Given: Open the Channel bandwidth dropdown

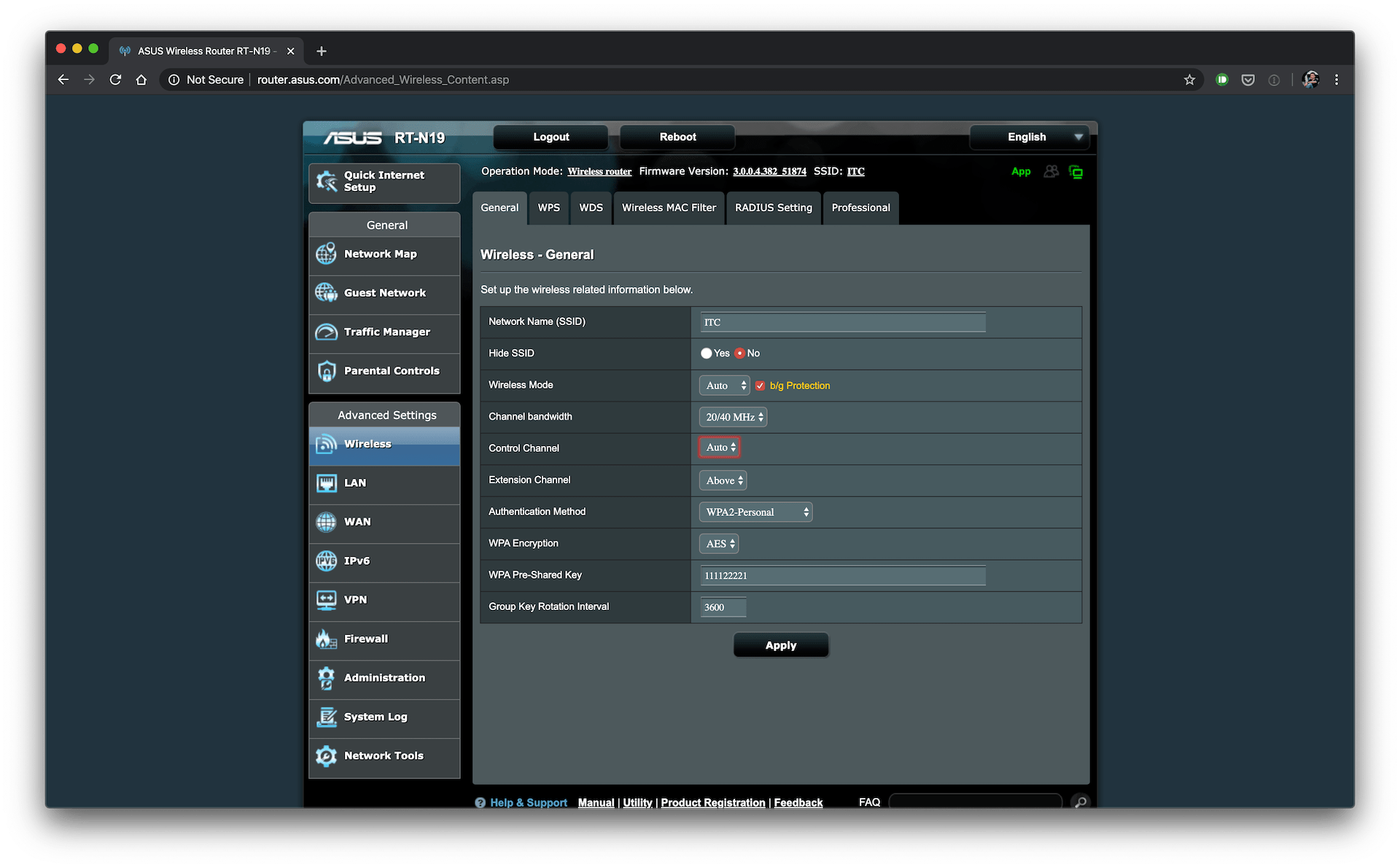Looking at the screenshot, I should coord(733,417).
